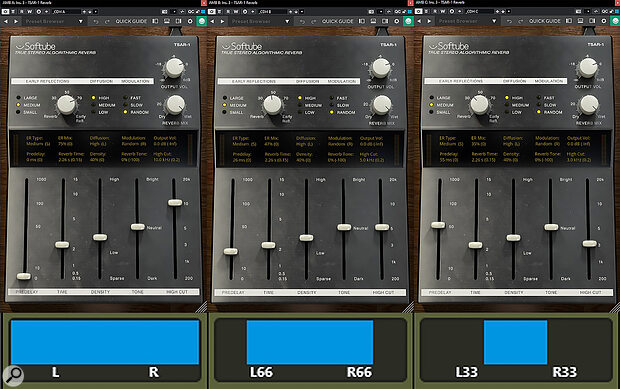Click the full-width L–R blue pan display

(x=105, y=342)
